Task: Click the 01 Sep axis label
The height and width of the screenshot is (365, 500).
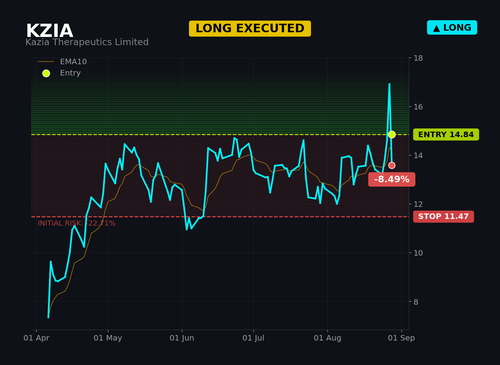Action: pos(401,338)
